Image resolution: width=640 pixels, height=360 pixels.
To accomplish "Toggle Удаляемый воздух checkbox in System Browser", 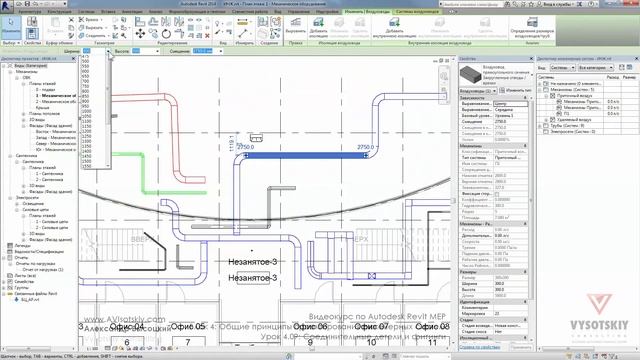I will (x=553, y=120).
